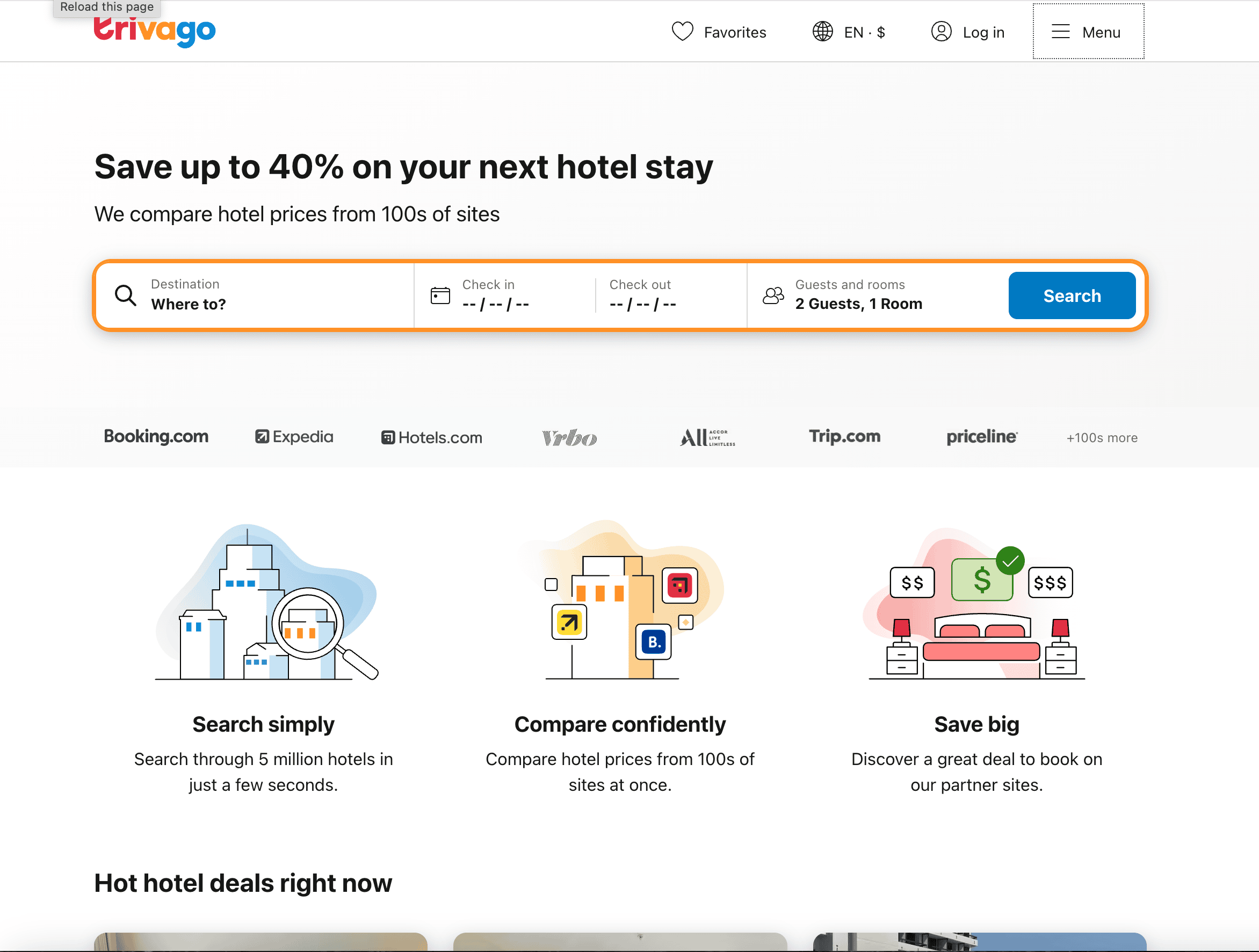Click the guests people icon

click(773, 295)
